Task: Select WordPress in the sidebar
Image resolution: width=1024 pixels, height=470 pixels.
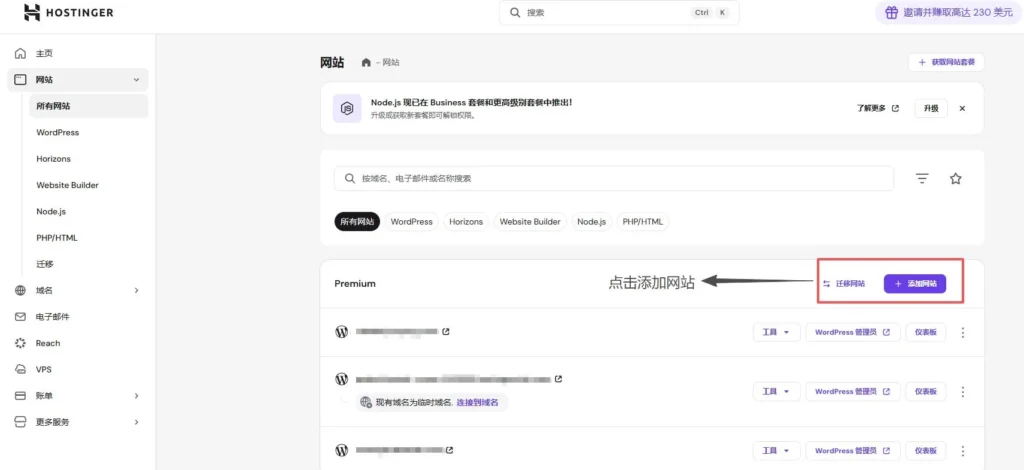Action: click(x=57, y=133)
